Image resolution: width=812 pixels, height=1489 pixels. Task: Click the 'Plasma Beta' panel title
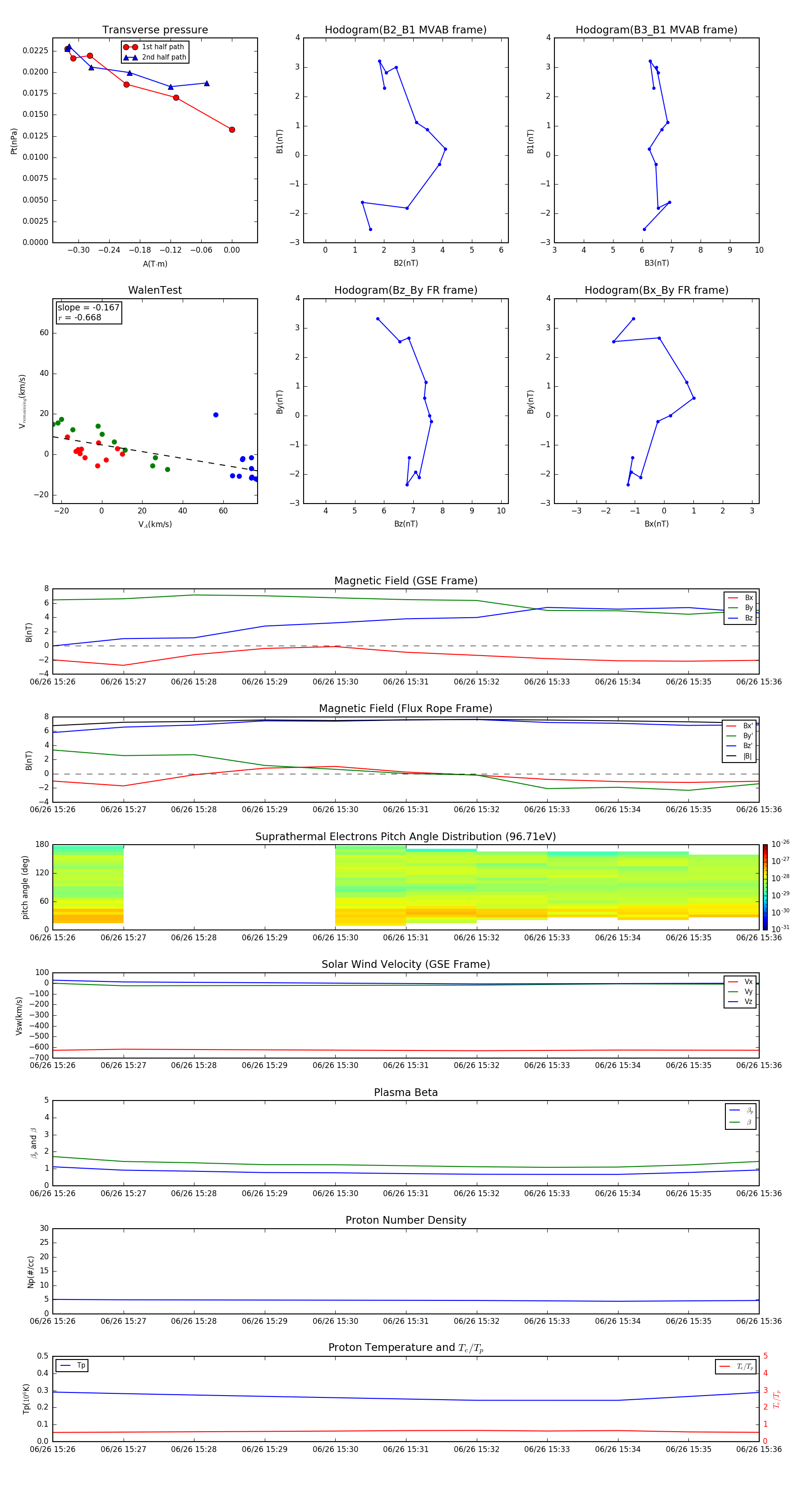tap(406, 1093)
